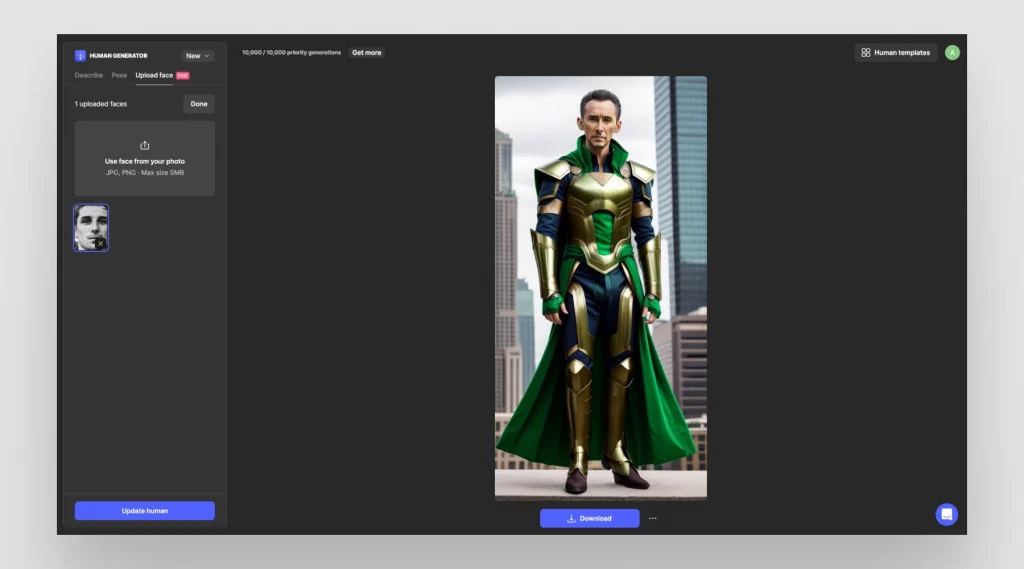Remove the uploaded face with the X icon
The width and height of the screenshot is (1024, 569).
[x=101, y=244]
